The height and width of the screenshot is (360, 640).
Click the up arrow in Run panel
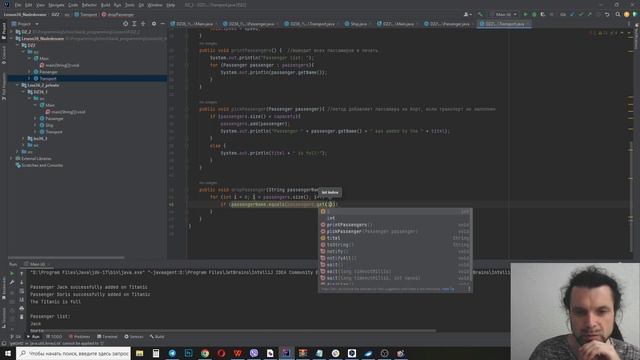(22, 273)
